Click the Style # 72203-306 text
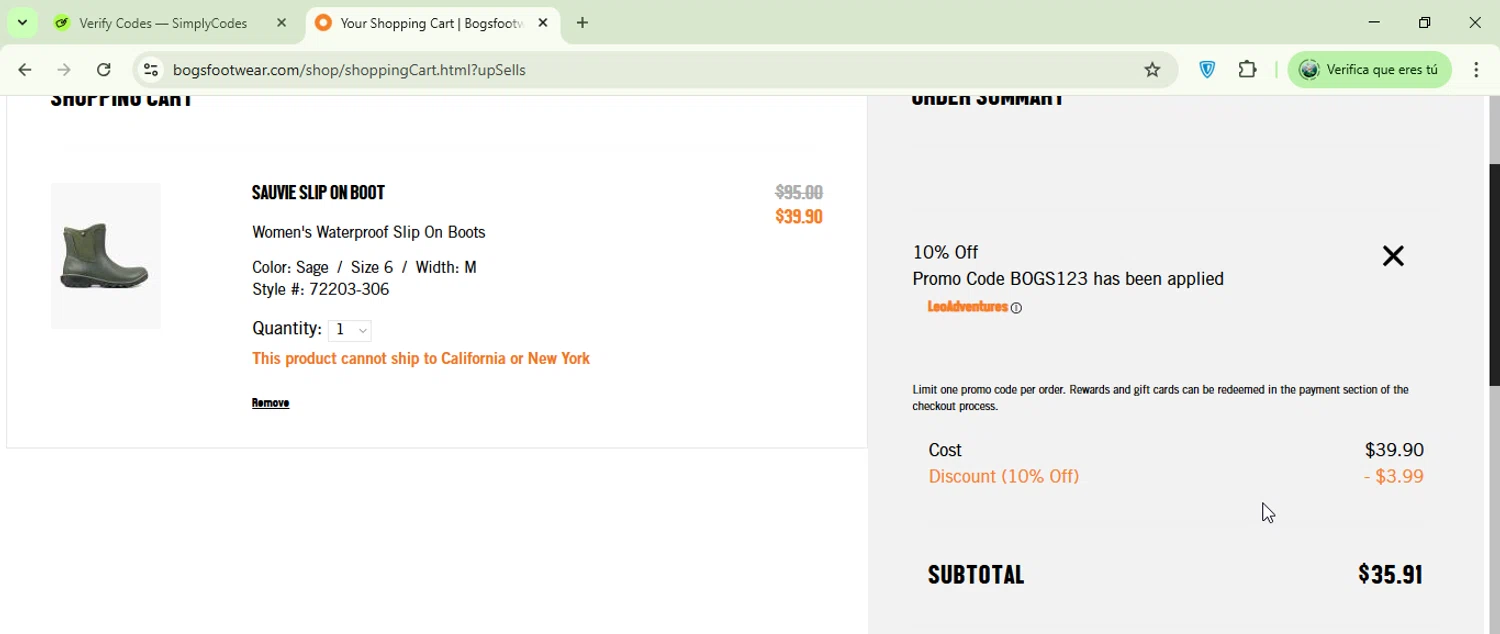 click(320, 290)
